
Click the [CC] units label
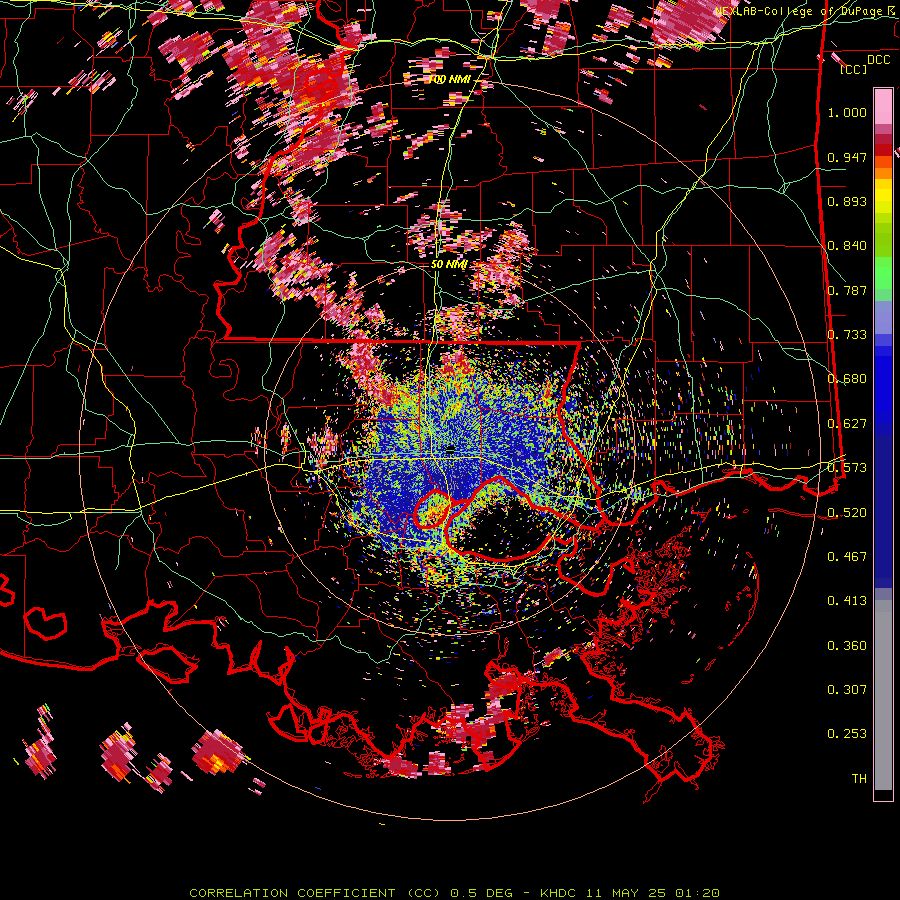(854, 69)
